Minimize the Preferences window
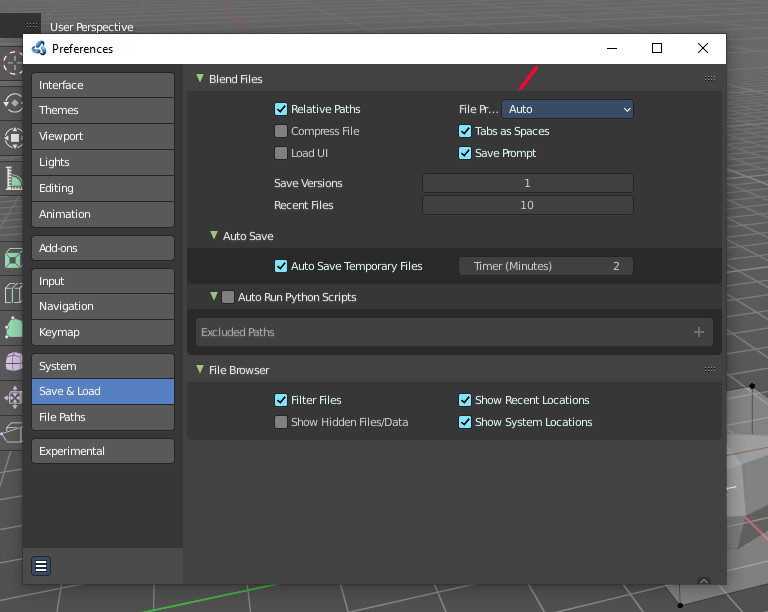The image size is (768, 612). tap(612, 48)
